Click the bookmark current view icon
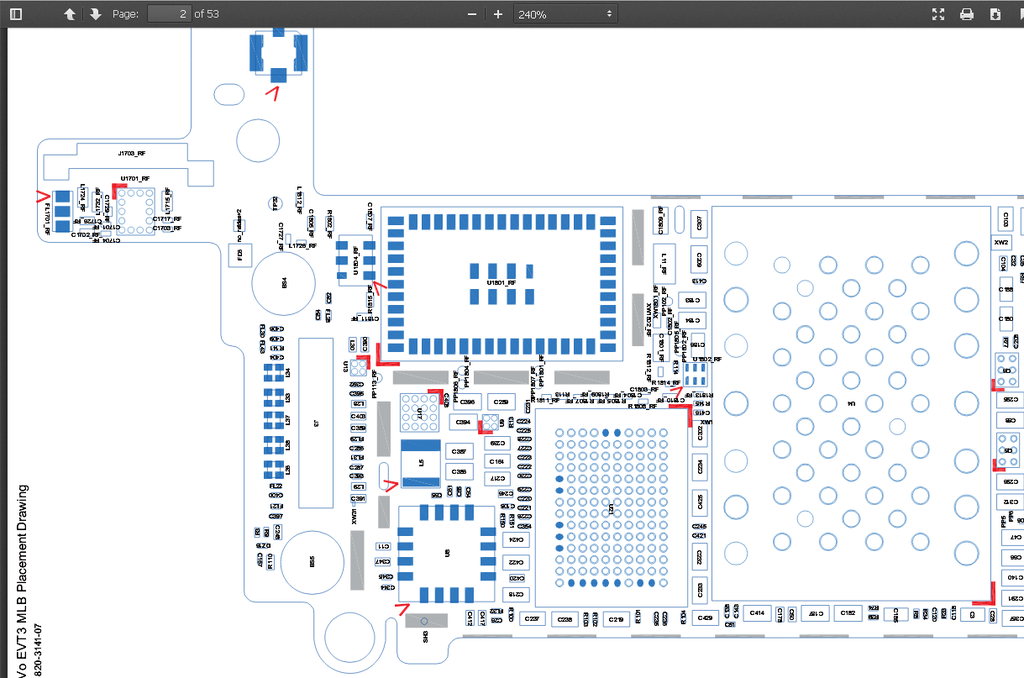1024x678 pixels. point(1018,14)
